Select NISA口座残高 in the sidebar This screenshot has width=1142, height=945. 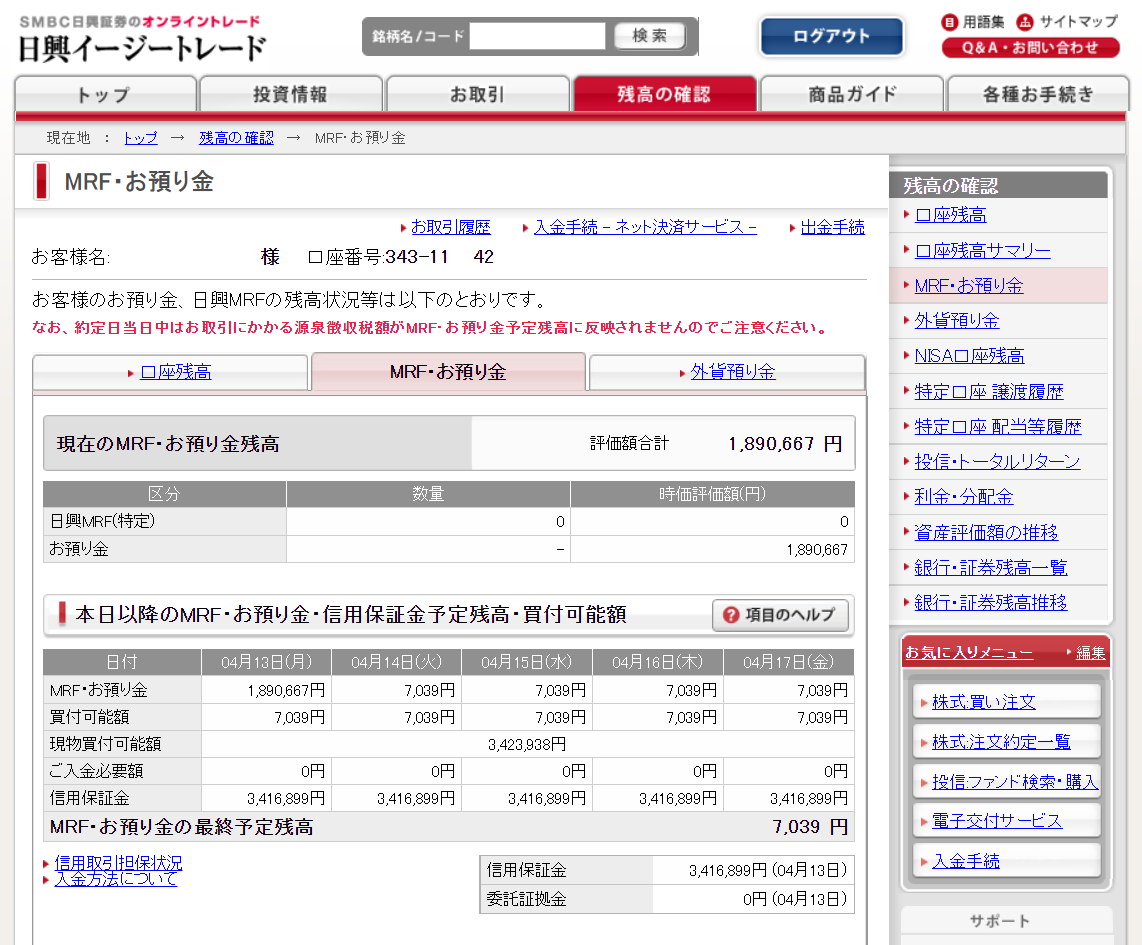click(x=969, y=356)
